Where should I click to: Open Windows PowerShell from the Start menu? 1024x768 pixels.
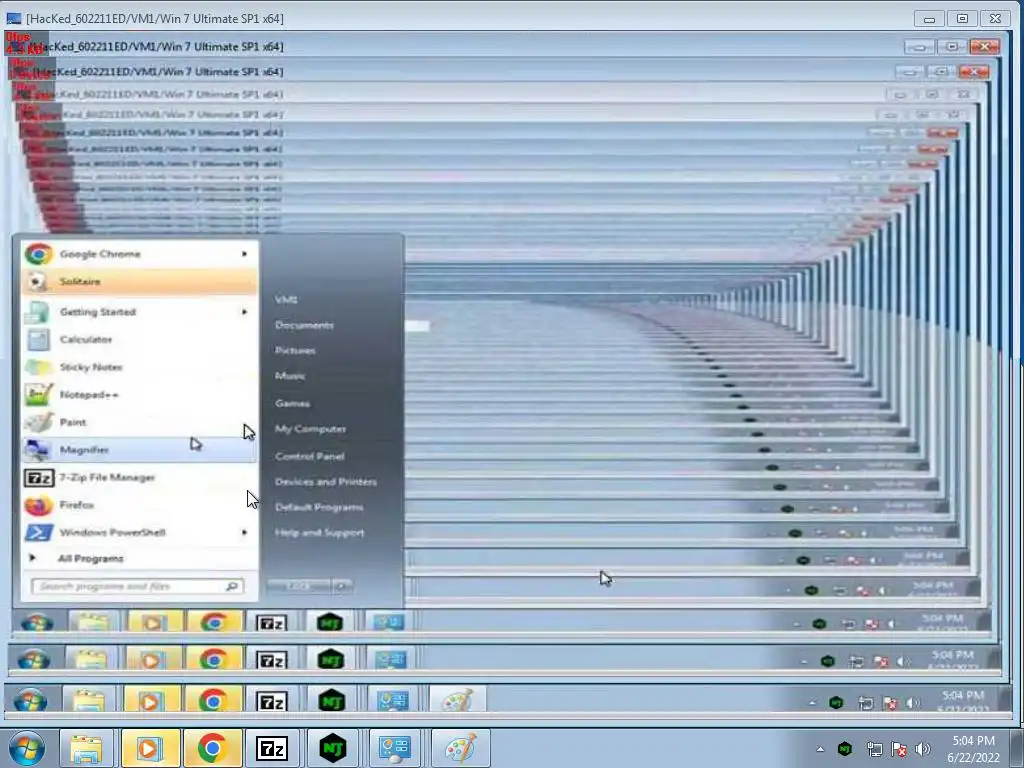[139, 532]
